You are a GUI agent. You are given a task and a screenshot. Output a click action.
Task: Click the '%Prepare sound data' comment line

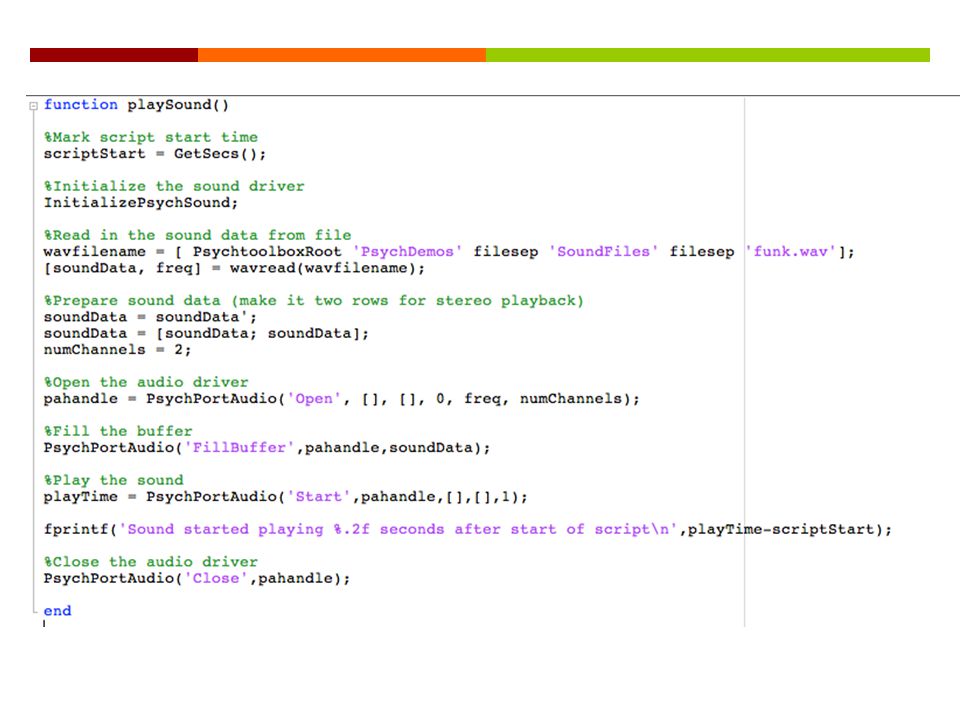pos(313,301)
